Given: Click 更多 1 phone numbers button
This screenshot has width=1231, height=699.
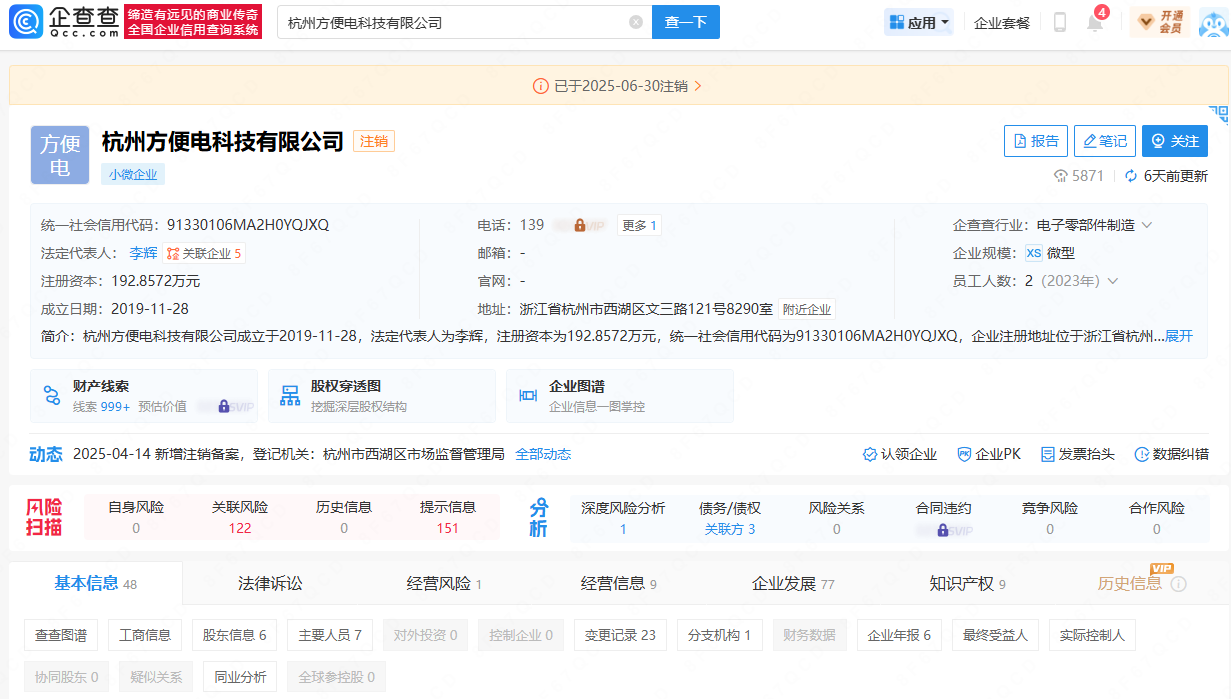Looking at the screenshot, I should tap(639, 225).
